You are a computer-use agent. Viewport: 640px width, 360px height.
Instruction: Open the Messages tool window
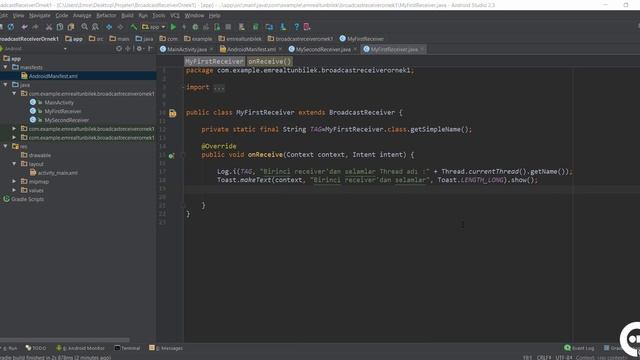pos(166,348)
